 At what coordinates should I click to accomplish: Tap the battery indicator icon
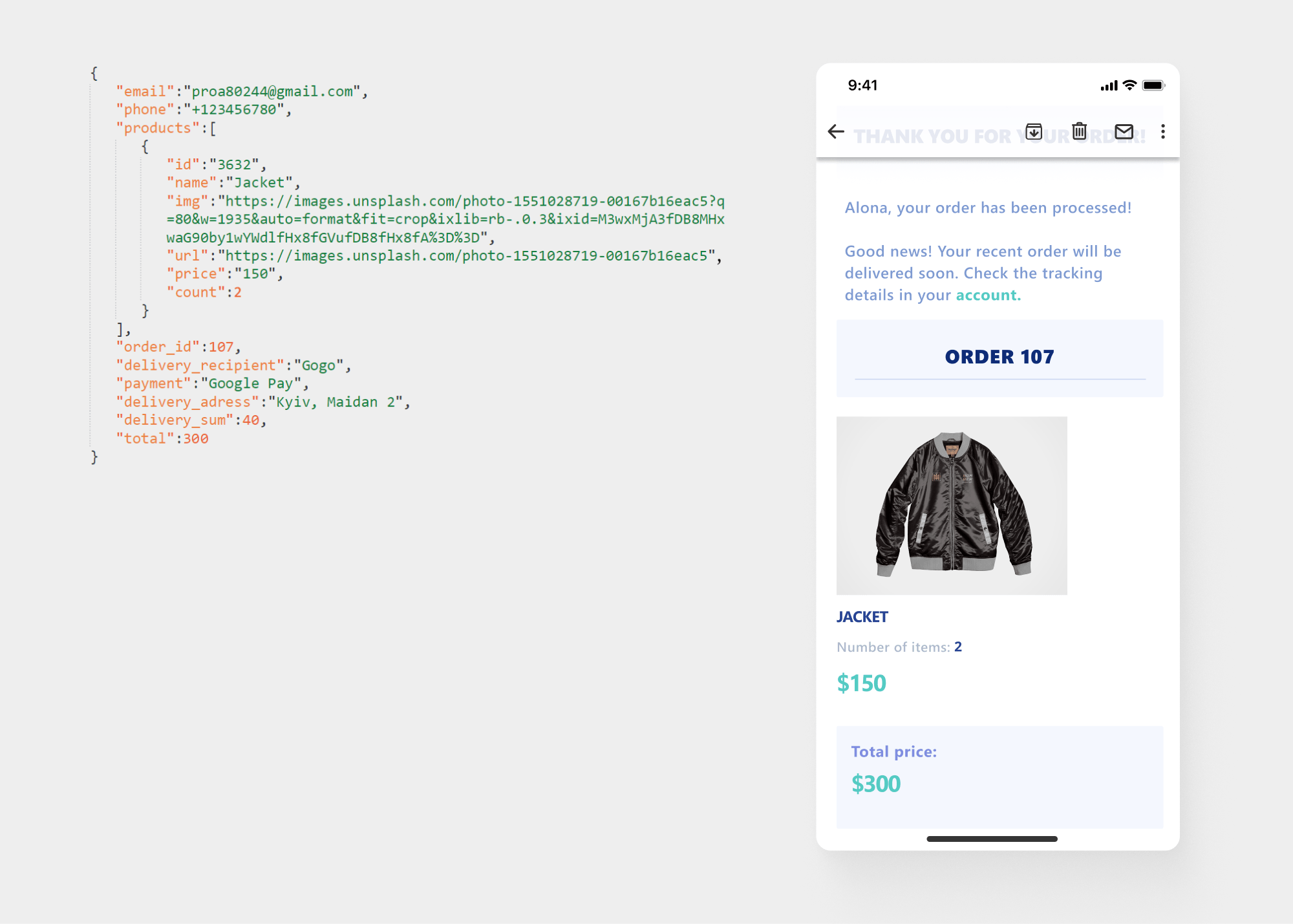pyautogui.click(x=1153, y=85)
